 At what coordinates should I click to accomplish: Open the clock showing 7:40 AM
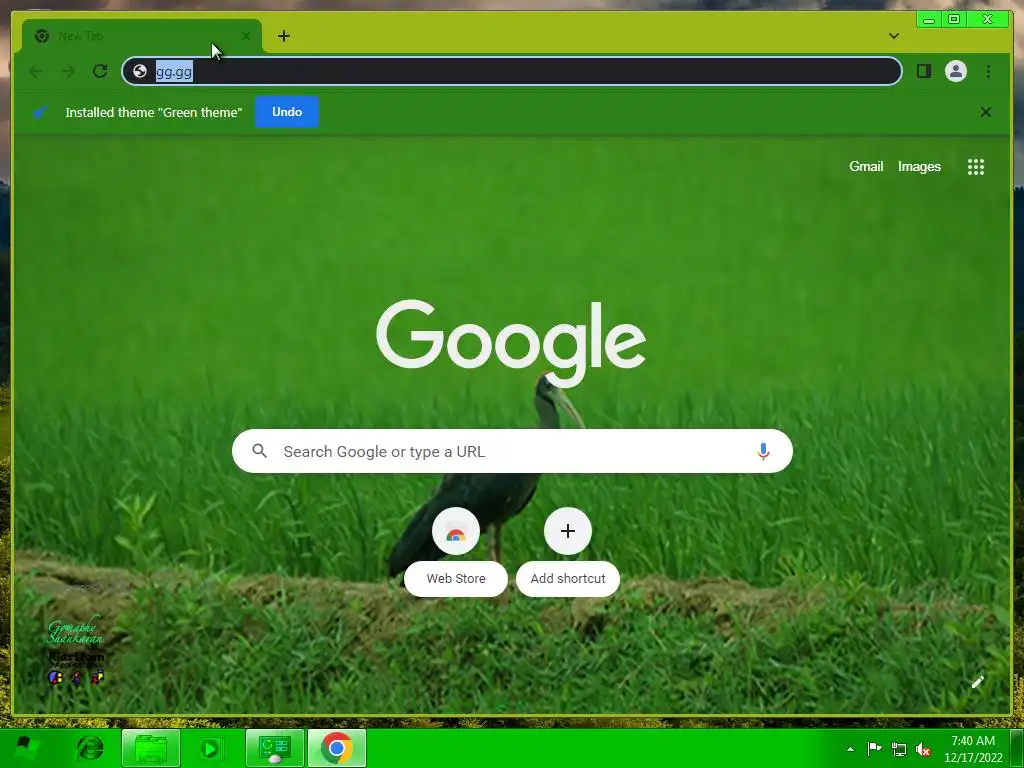coord(973,749)
